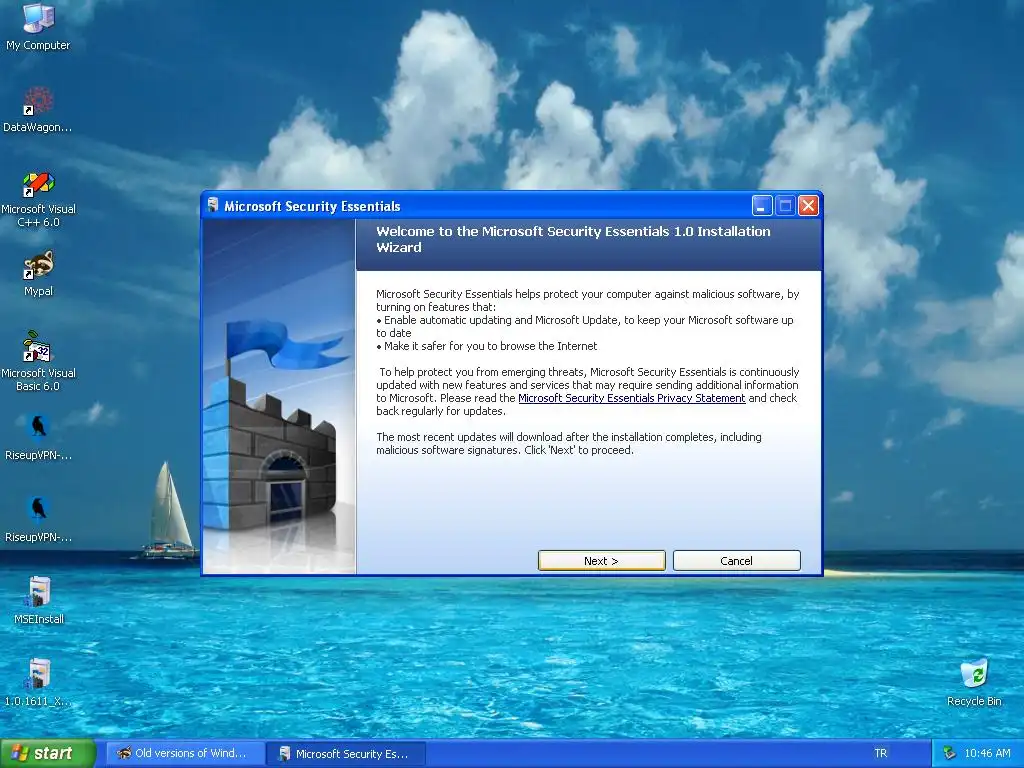Click the system tray security shield icon
Viewport: 1024px width, 768px height.
pos(949,753)
